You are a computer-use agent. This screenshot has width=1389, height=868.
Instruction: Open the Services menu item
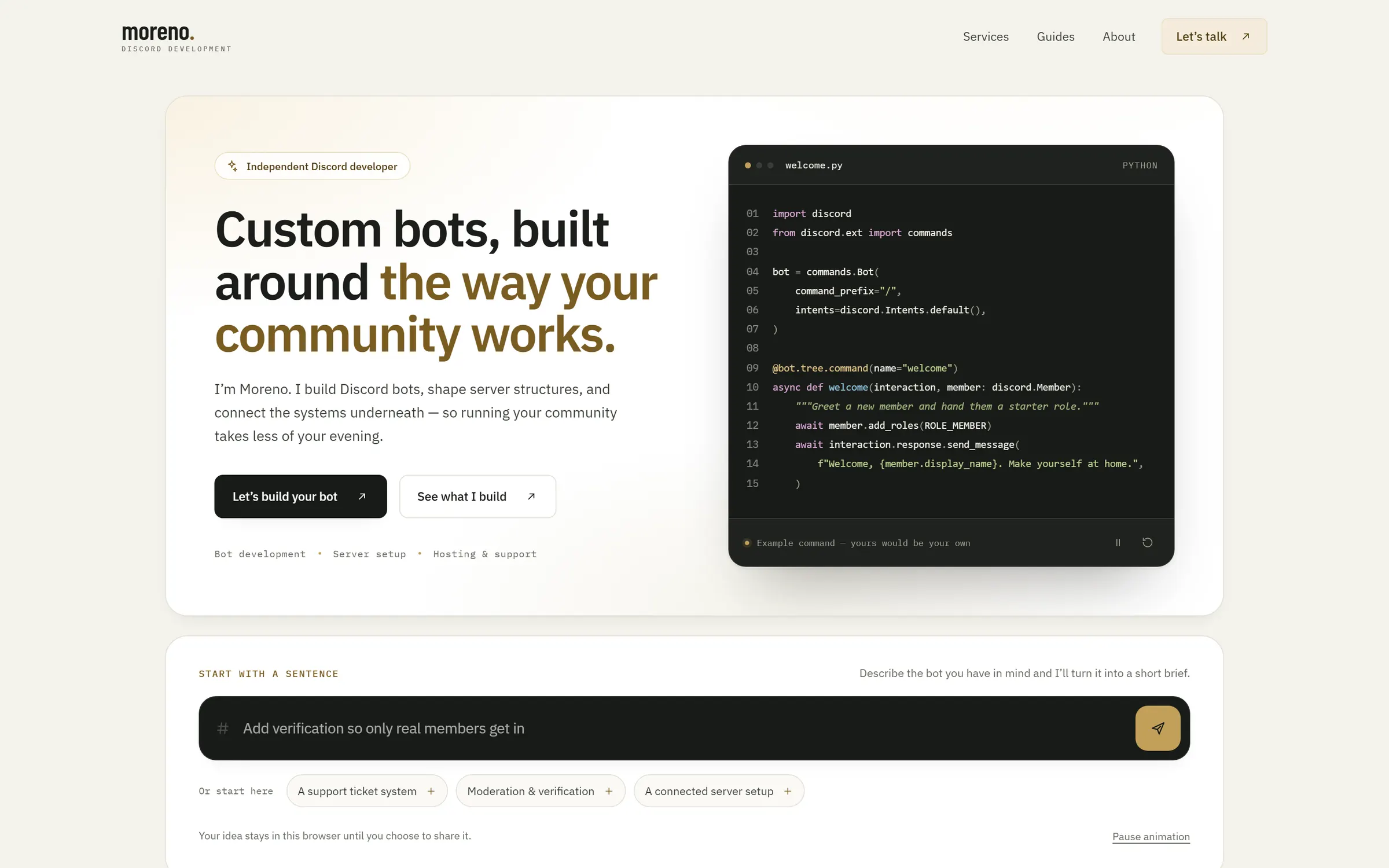986,36
